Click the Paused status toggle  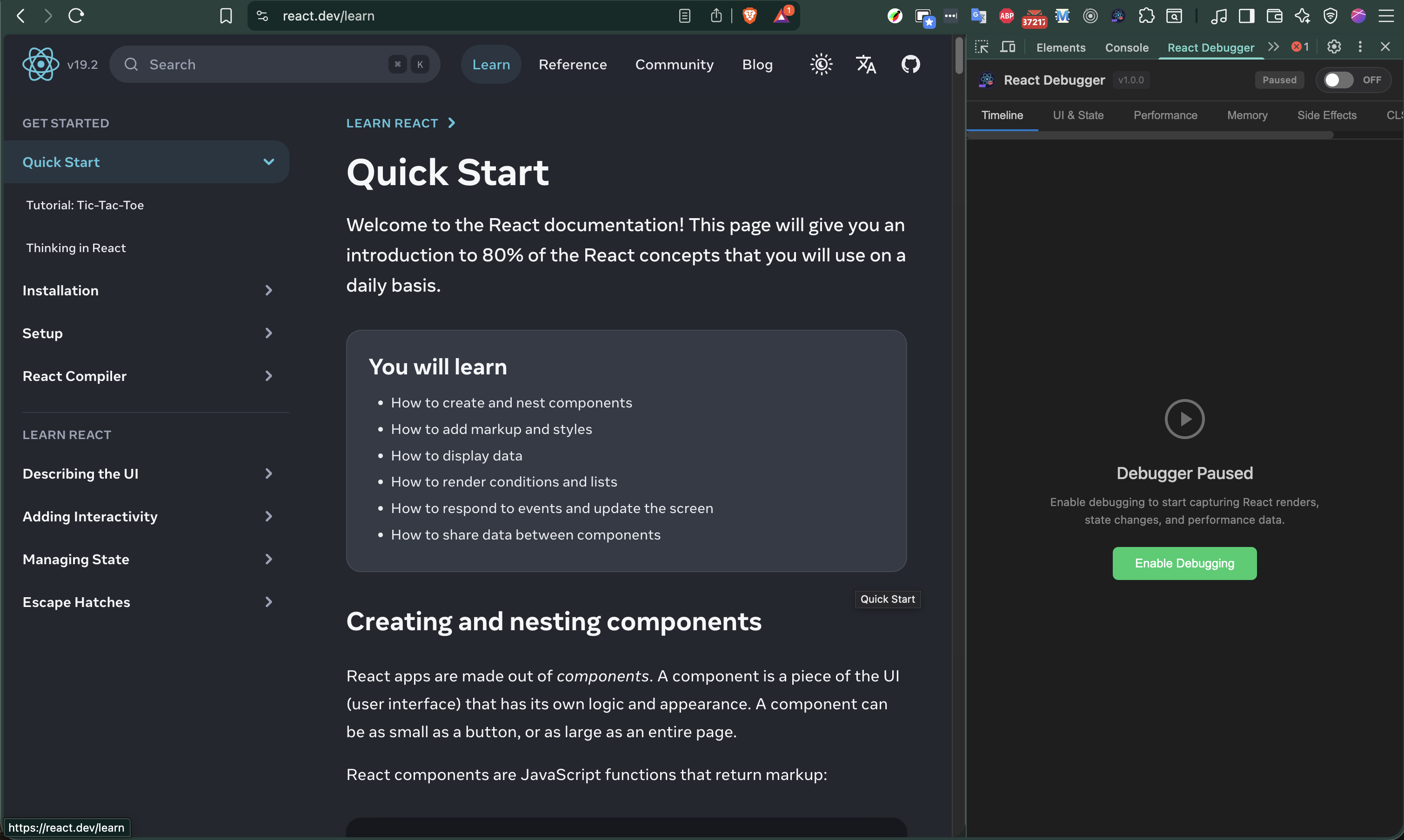tap(1279, 80)
